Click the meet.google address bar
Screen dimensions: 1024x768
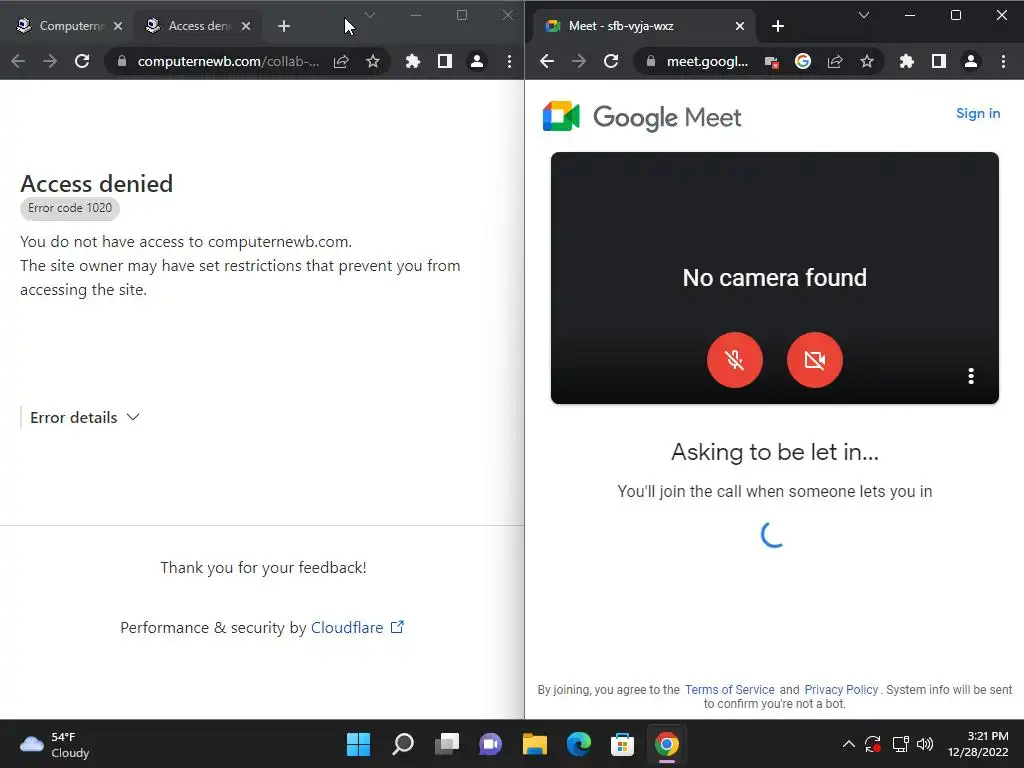[x=707, y=61]
